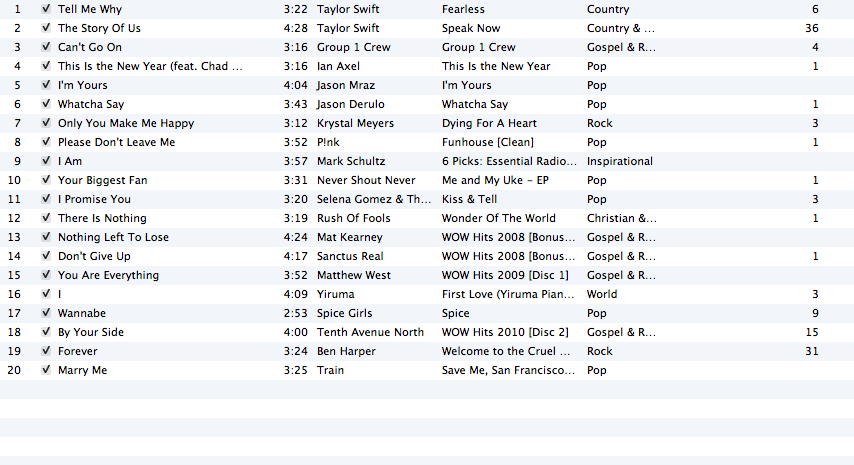This screenshot has width=854, height=465.
Task: Click the artist name Yiruma
Action: tap(336, 294)
